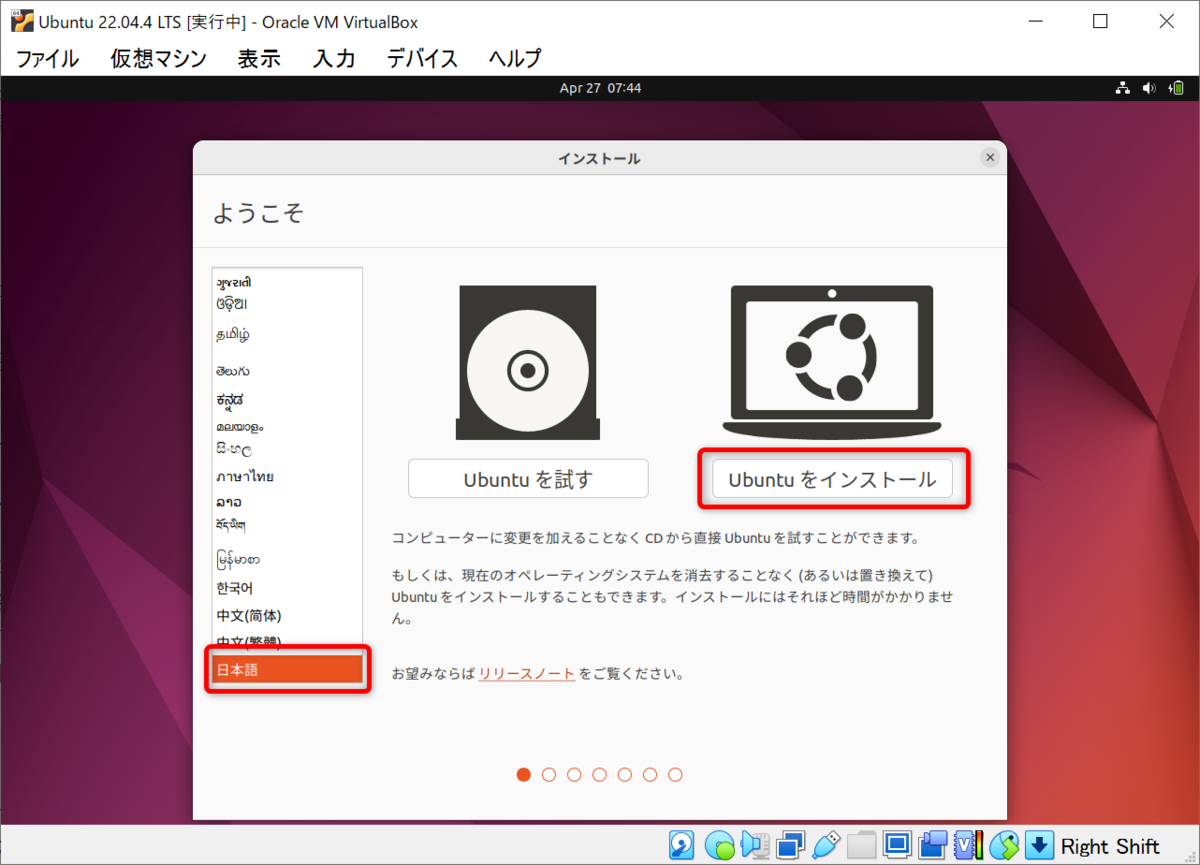Click the Ubuntu network icon in top panel
Screen dimensions: 1200x865
click(1124, 88)
